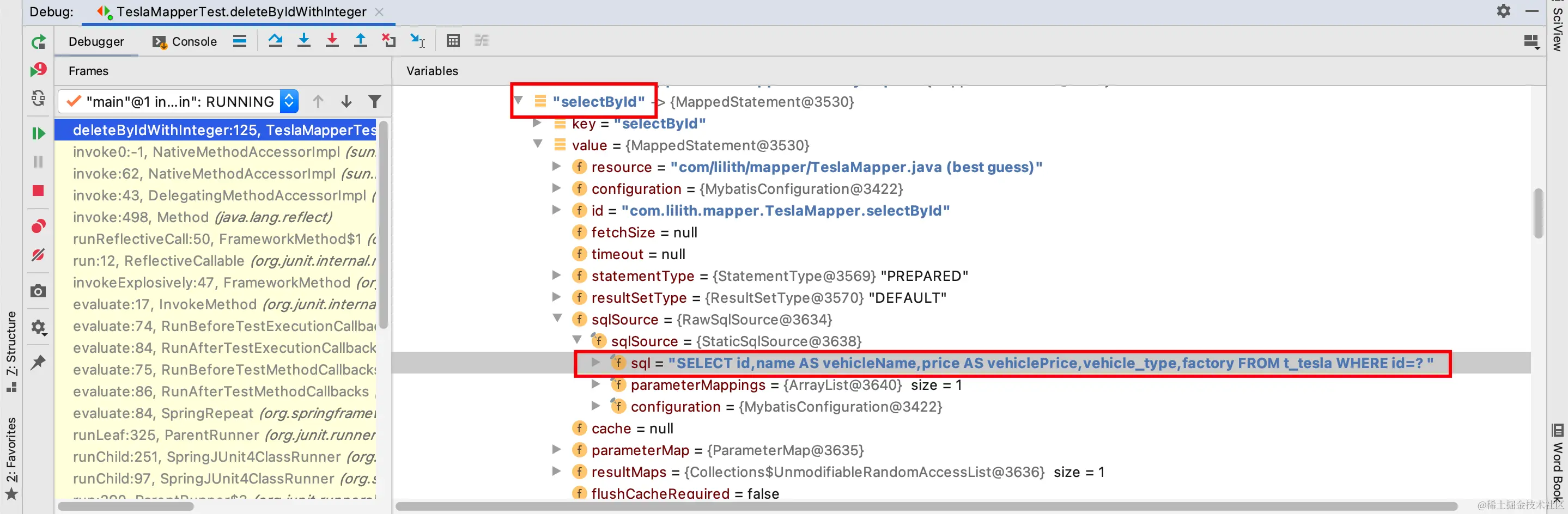Step into the method call

[304, 41]
